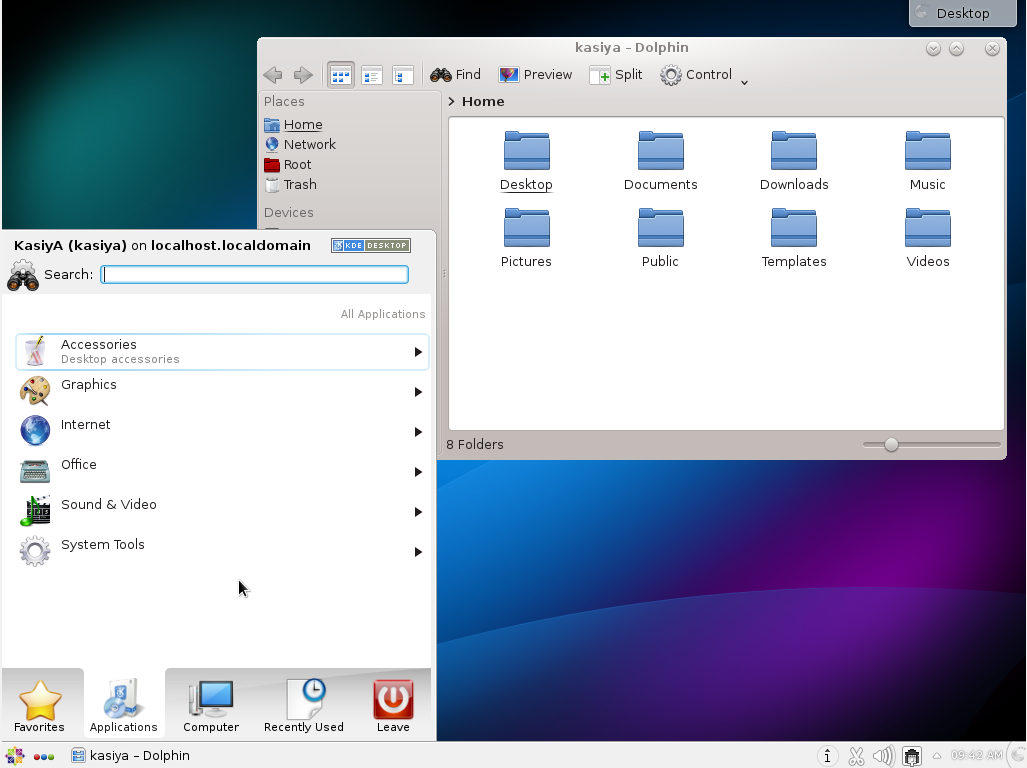Switch to the Favorites tab
Screen dimensions: 1027x768
40,703
